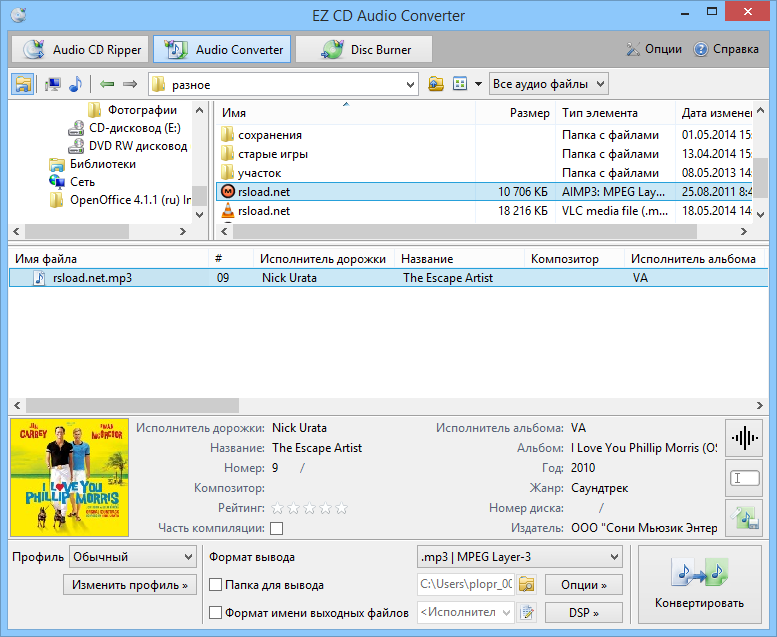Select the участок folder
Image resolution: width=777 pixels, height=637 pixels.
click(x=259, y=173)
